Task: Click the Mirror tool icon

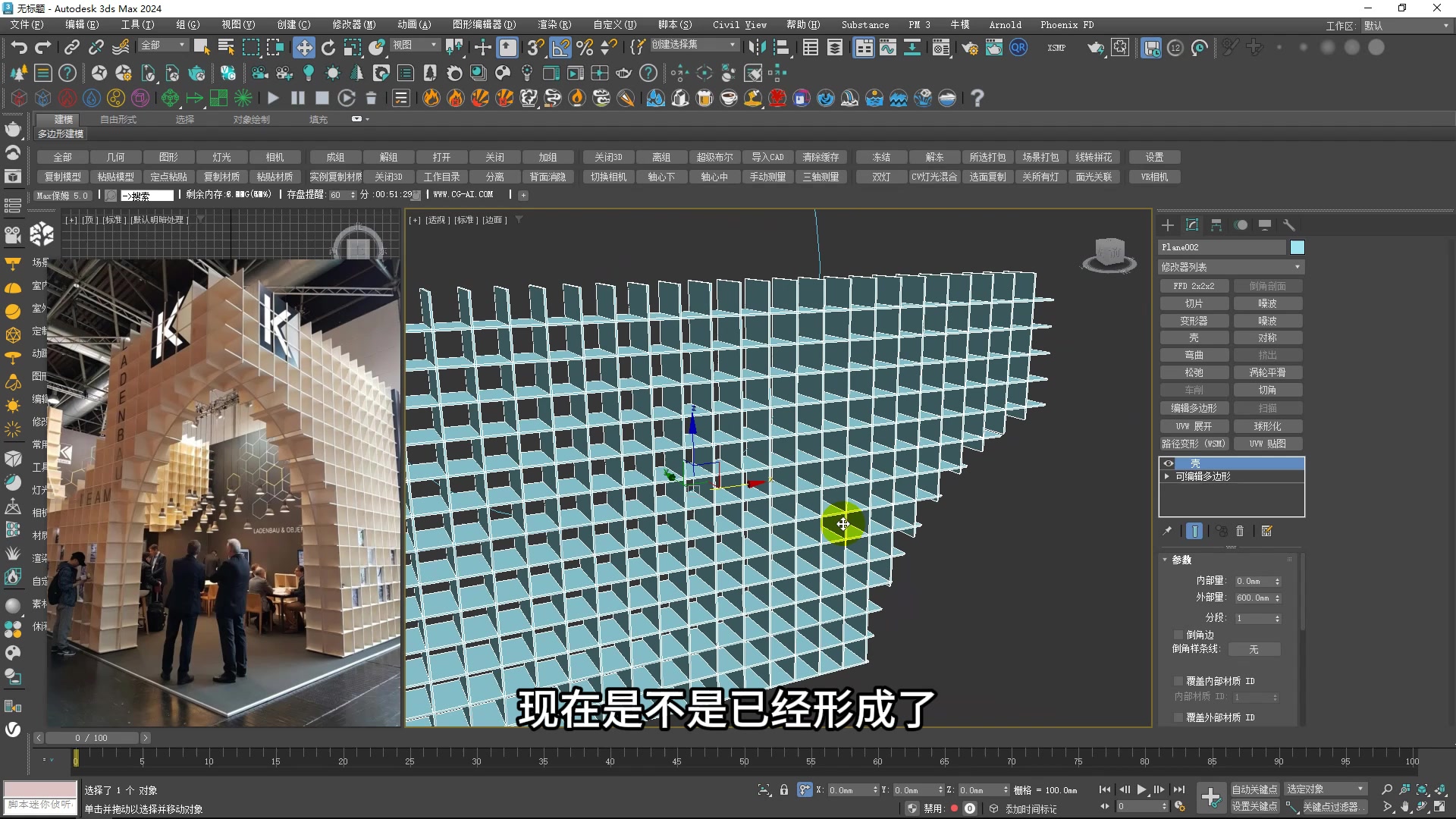Action: [757, 47]
